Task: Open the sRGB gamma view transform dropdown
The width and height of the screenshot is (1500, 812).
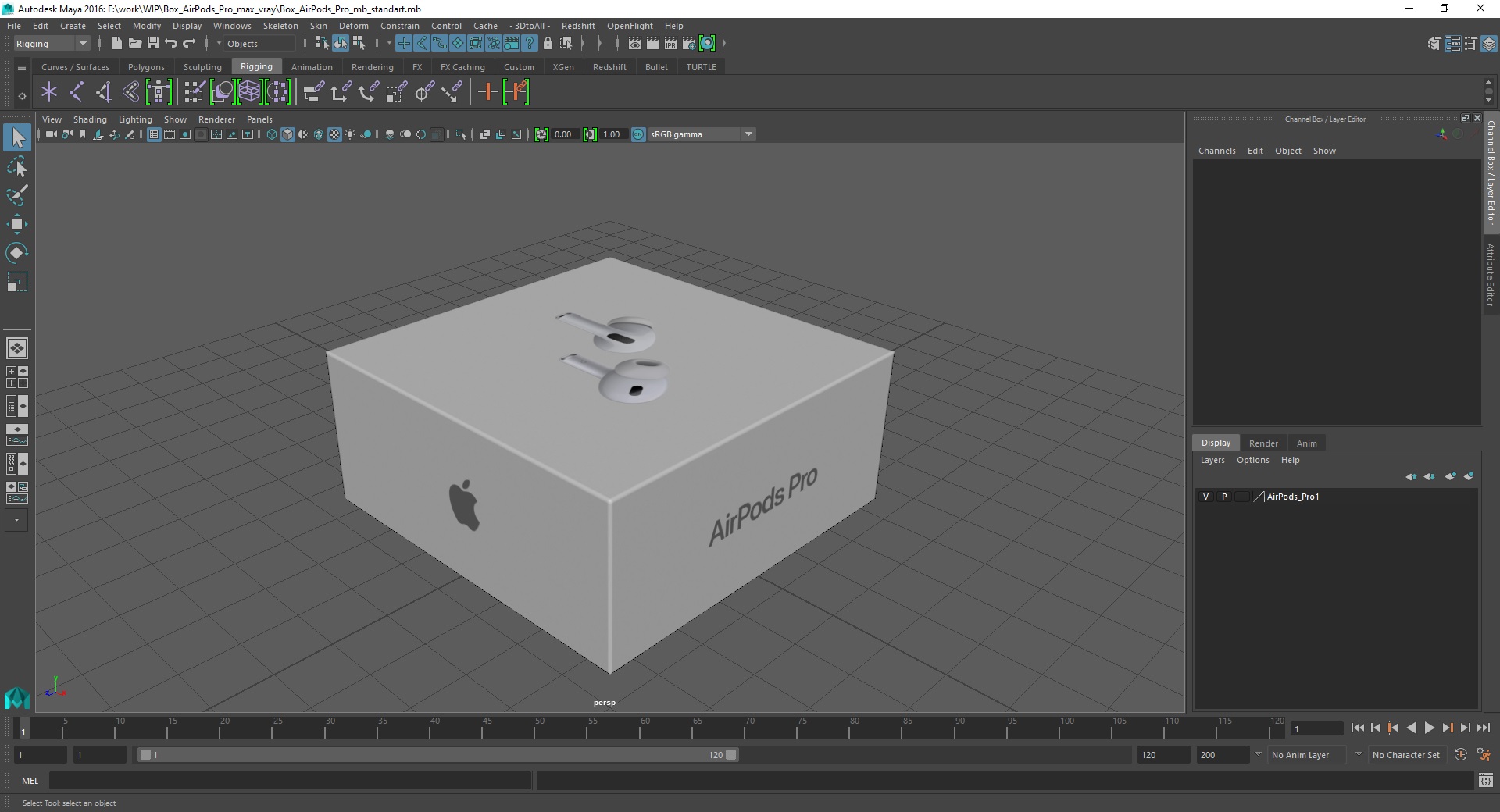Action: (x=702, y=134)
